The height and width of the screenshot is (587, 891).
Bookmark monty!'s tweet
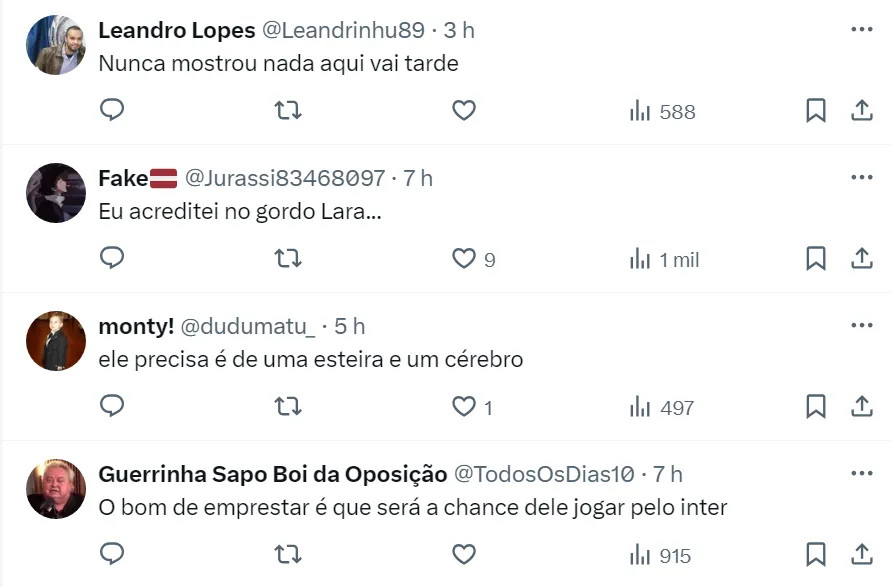816,407
